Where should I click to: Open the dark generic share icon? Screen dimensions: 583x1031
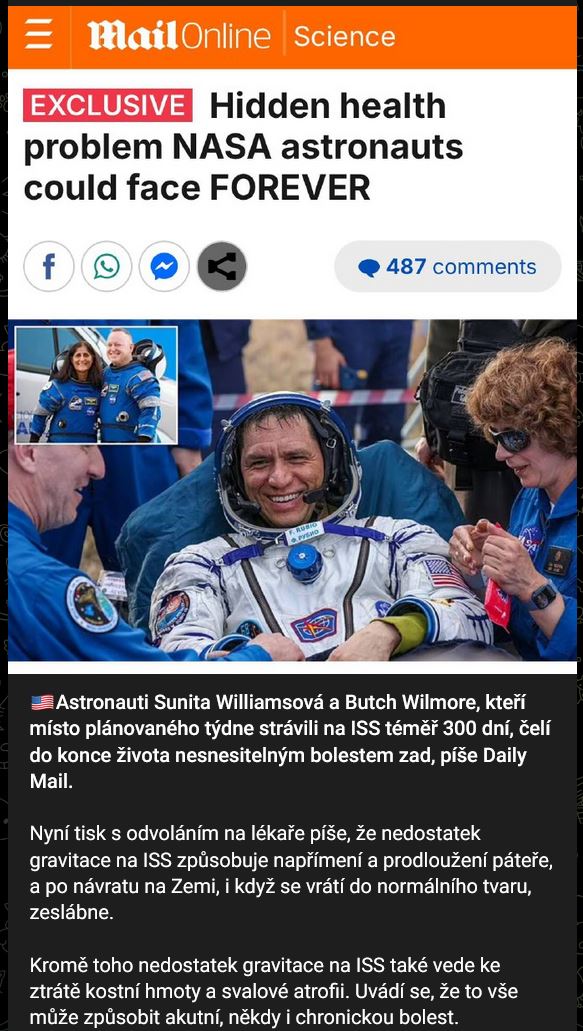click(x=222, y=266)
